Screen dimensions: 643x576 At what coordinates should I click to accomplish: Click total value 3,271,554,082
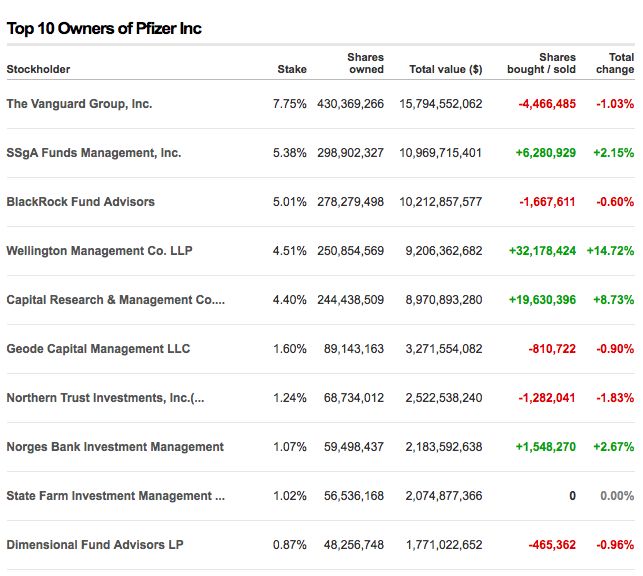(x=444, y=349)
